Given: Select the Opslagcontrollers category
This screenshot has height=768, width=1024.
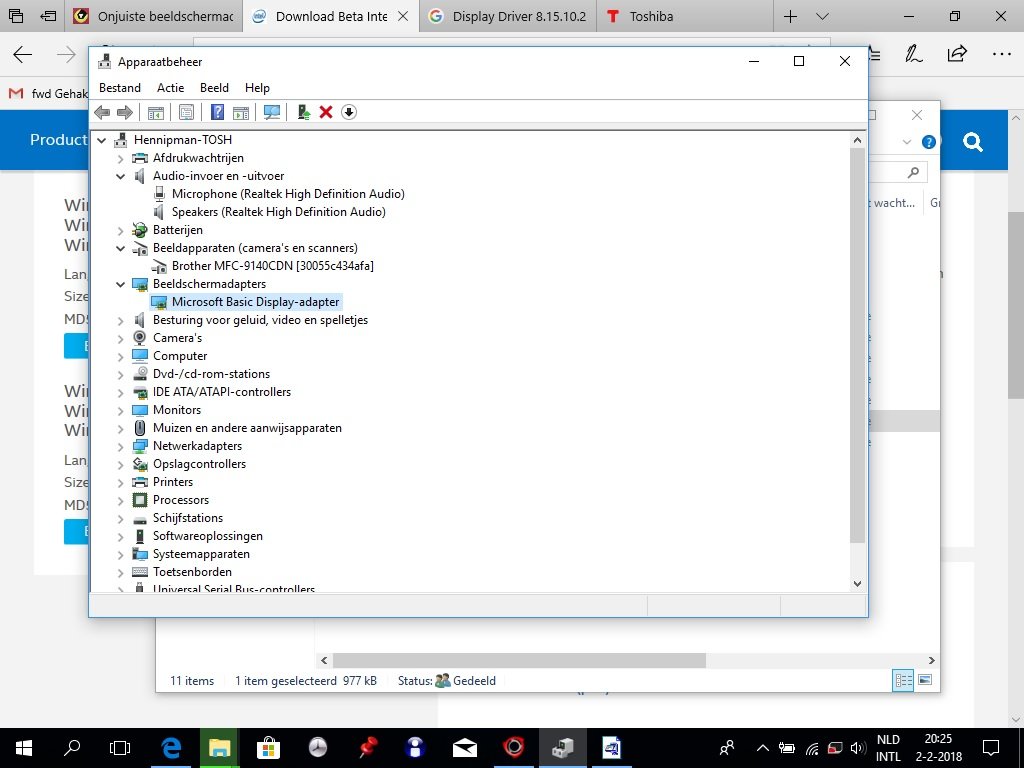Looking at the screenshot, I should 199,464.
